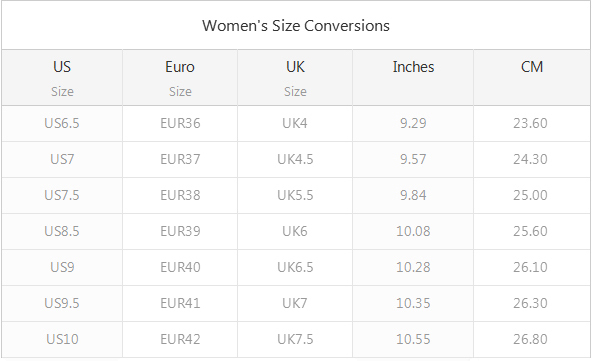Click the 10.08 inches cell

(x=413, y=231)
